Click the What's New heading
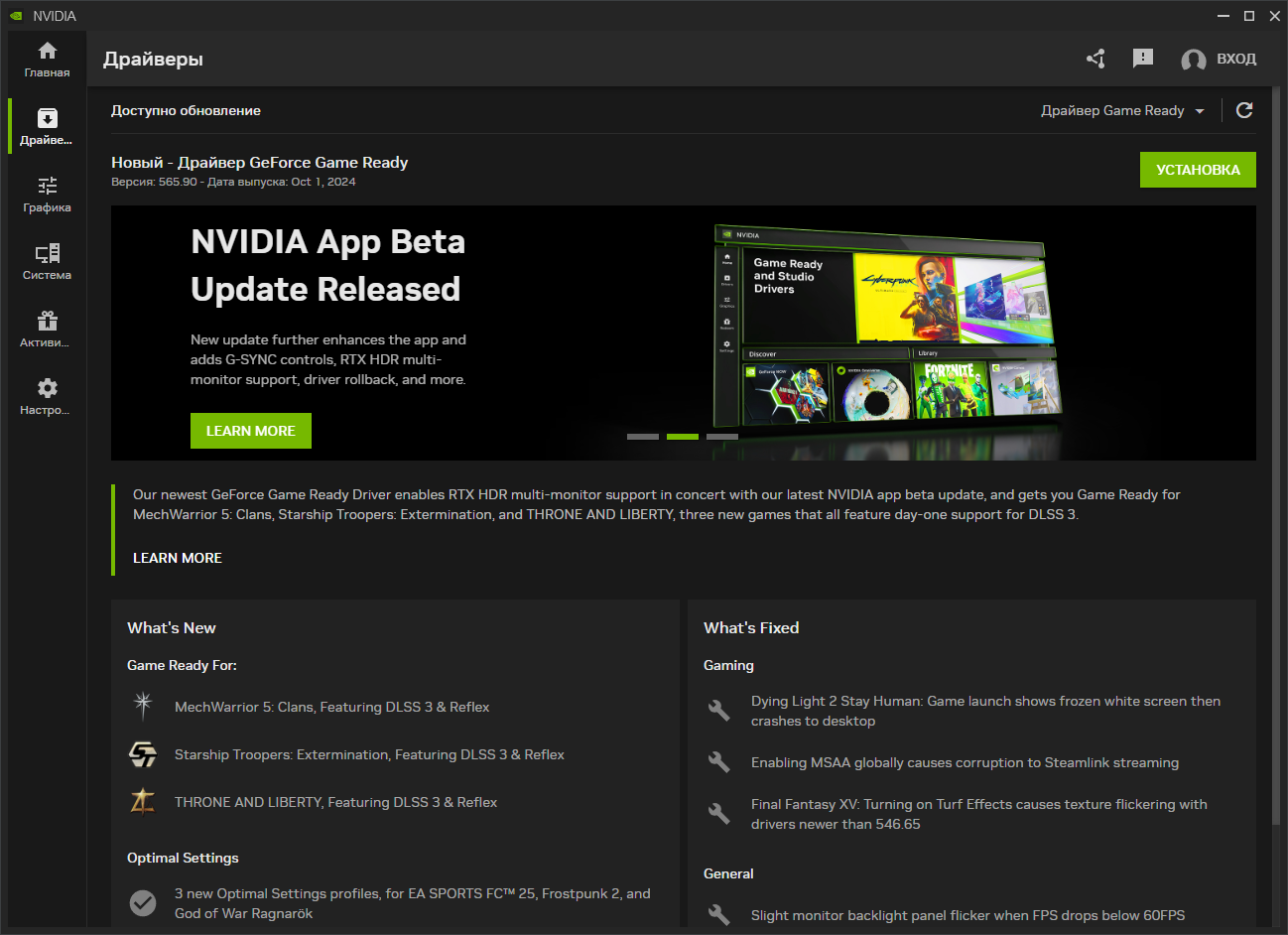The width and height of the screenshot is (1288, 935). point(172,627)
